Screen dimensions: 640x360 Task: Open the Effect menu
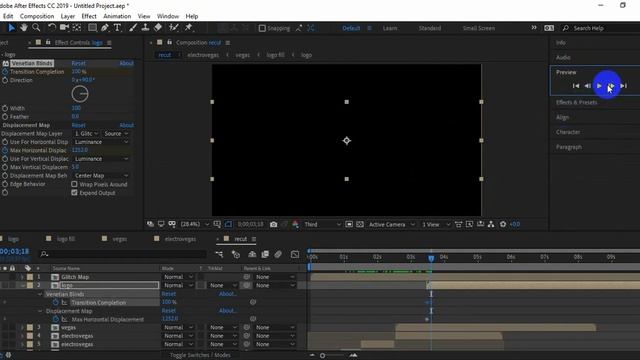[x=89, y=16]
